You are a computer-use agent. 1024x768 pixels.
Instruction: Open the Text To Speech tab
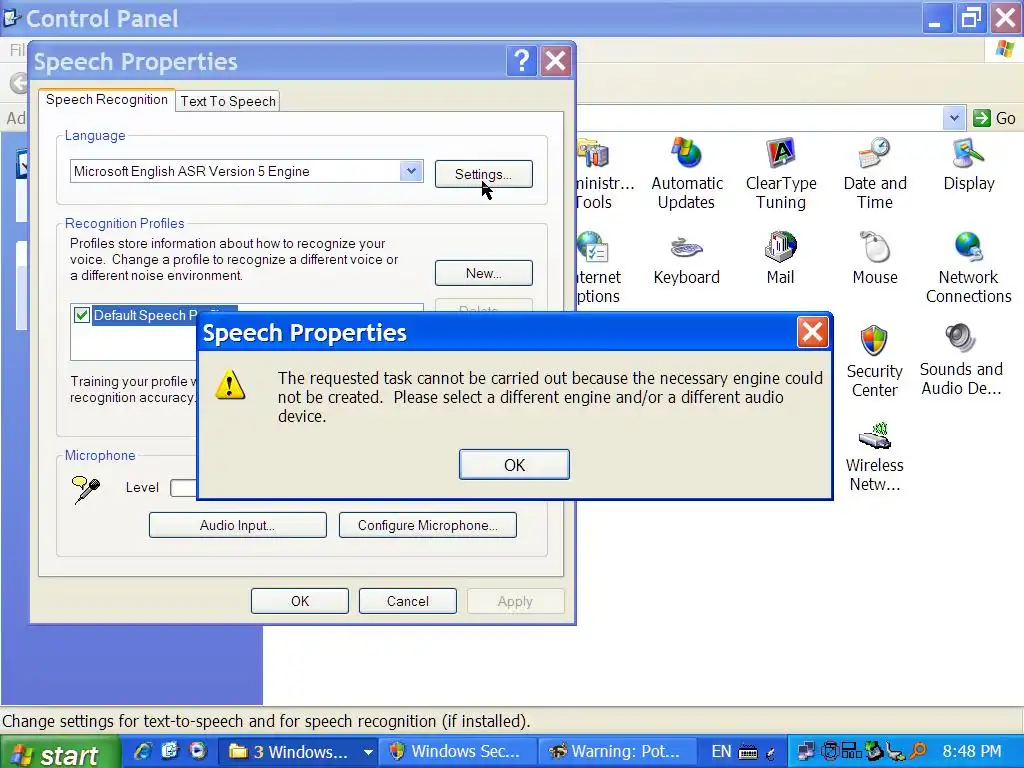pyautogui.click(x=228, y=101)
